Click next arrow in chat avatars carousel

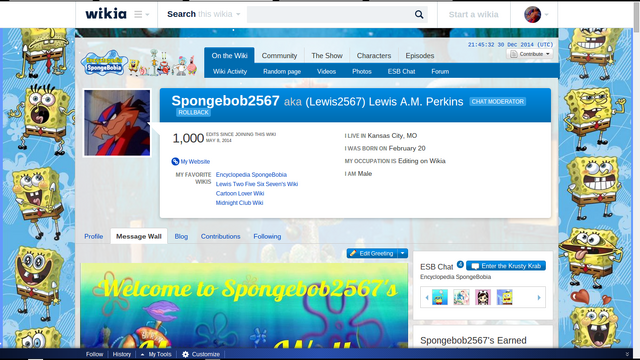539,298
